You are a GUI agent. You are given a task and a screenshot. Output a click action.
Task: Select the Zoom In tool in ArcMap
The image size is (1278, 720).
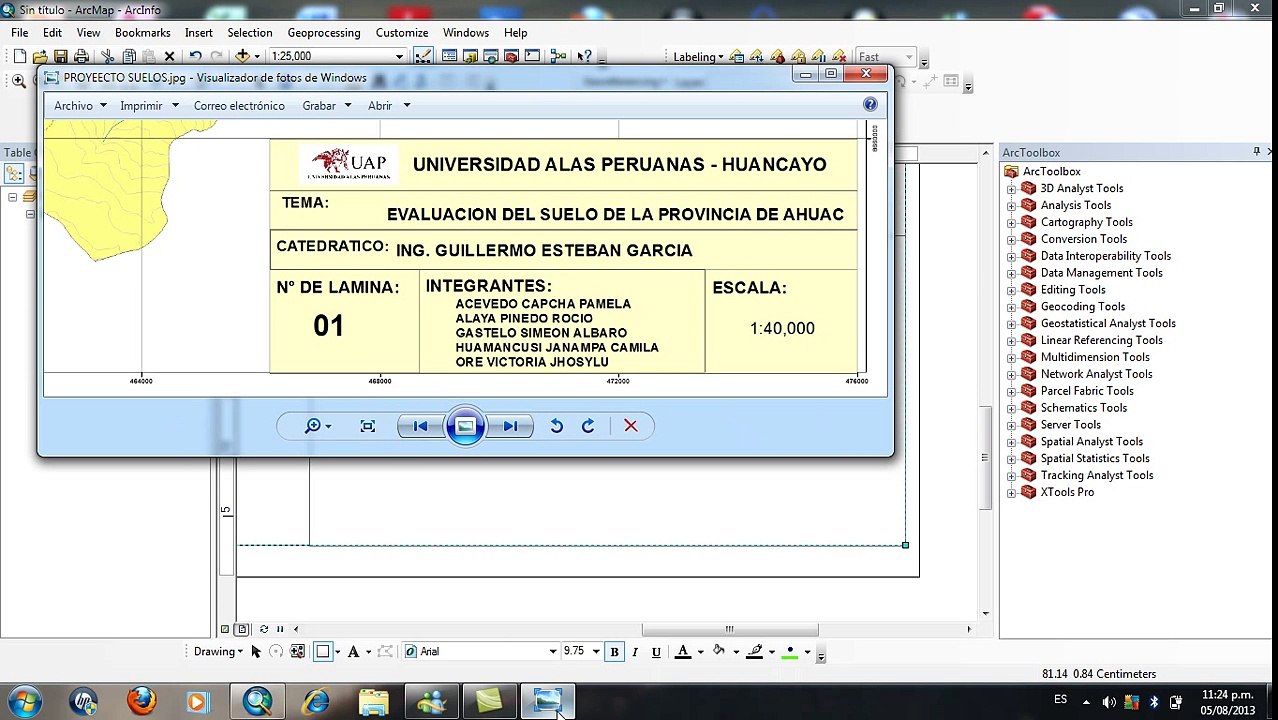19,80
